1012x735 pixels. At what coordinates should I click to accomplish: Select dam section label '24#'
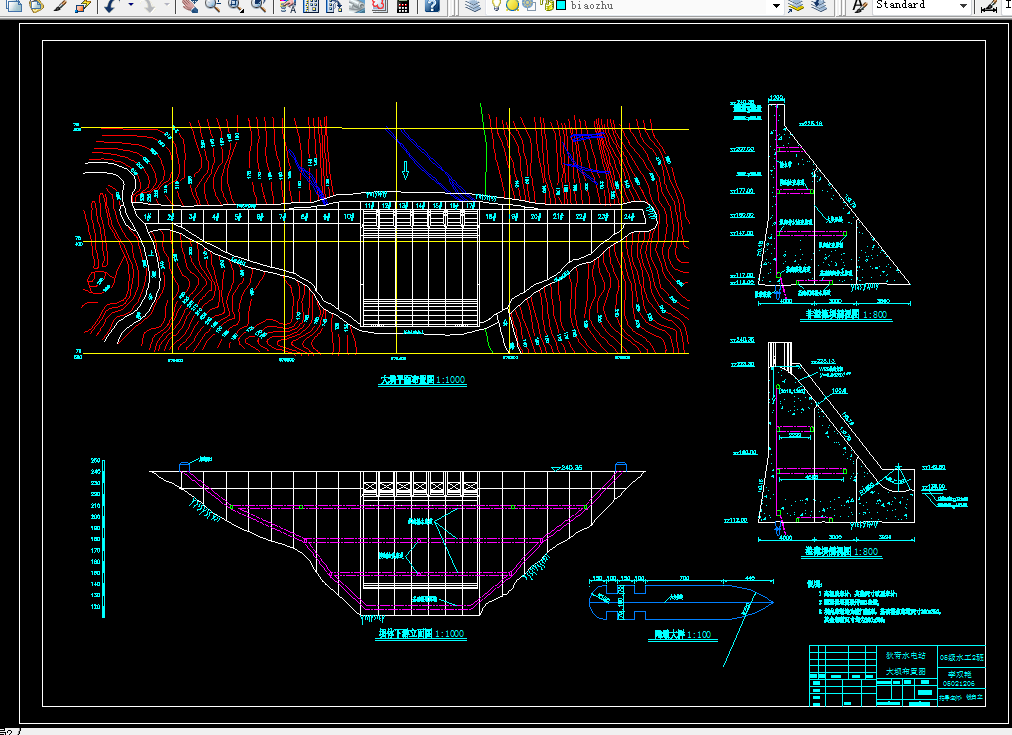[629, 217]
